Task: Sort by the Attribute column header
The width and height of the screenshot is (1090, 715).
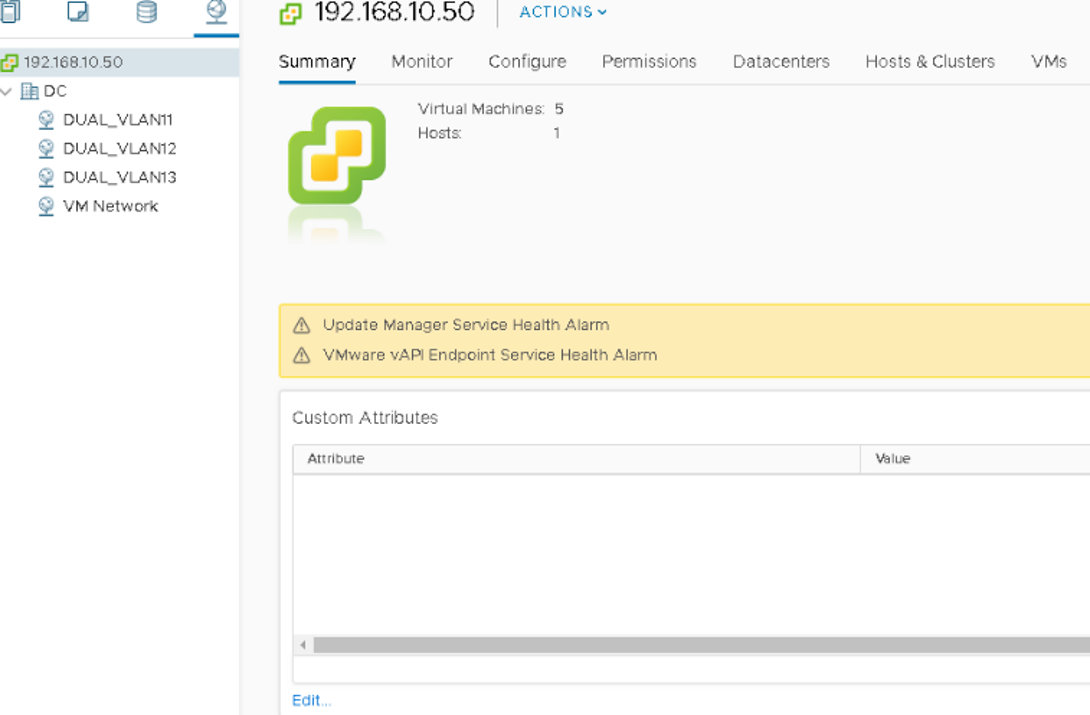Action: pos(576,459)
